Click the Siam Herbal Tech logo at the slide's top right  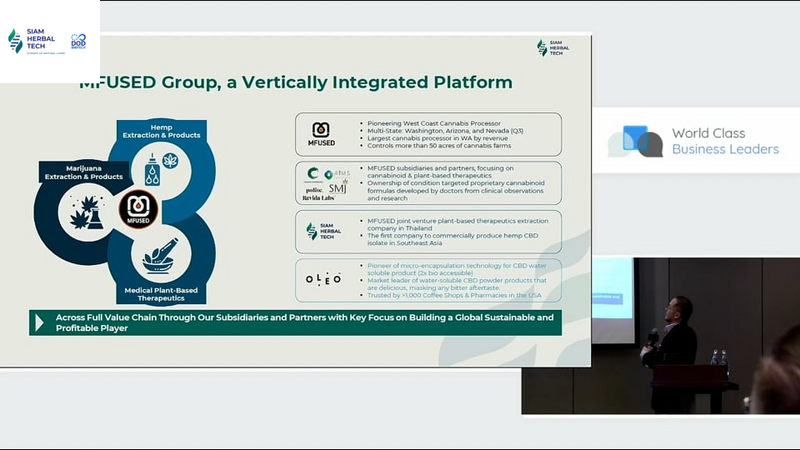[553, 48]
